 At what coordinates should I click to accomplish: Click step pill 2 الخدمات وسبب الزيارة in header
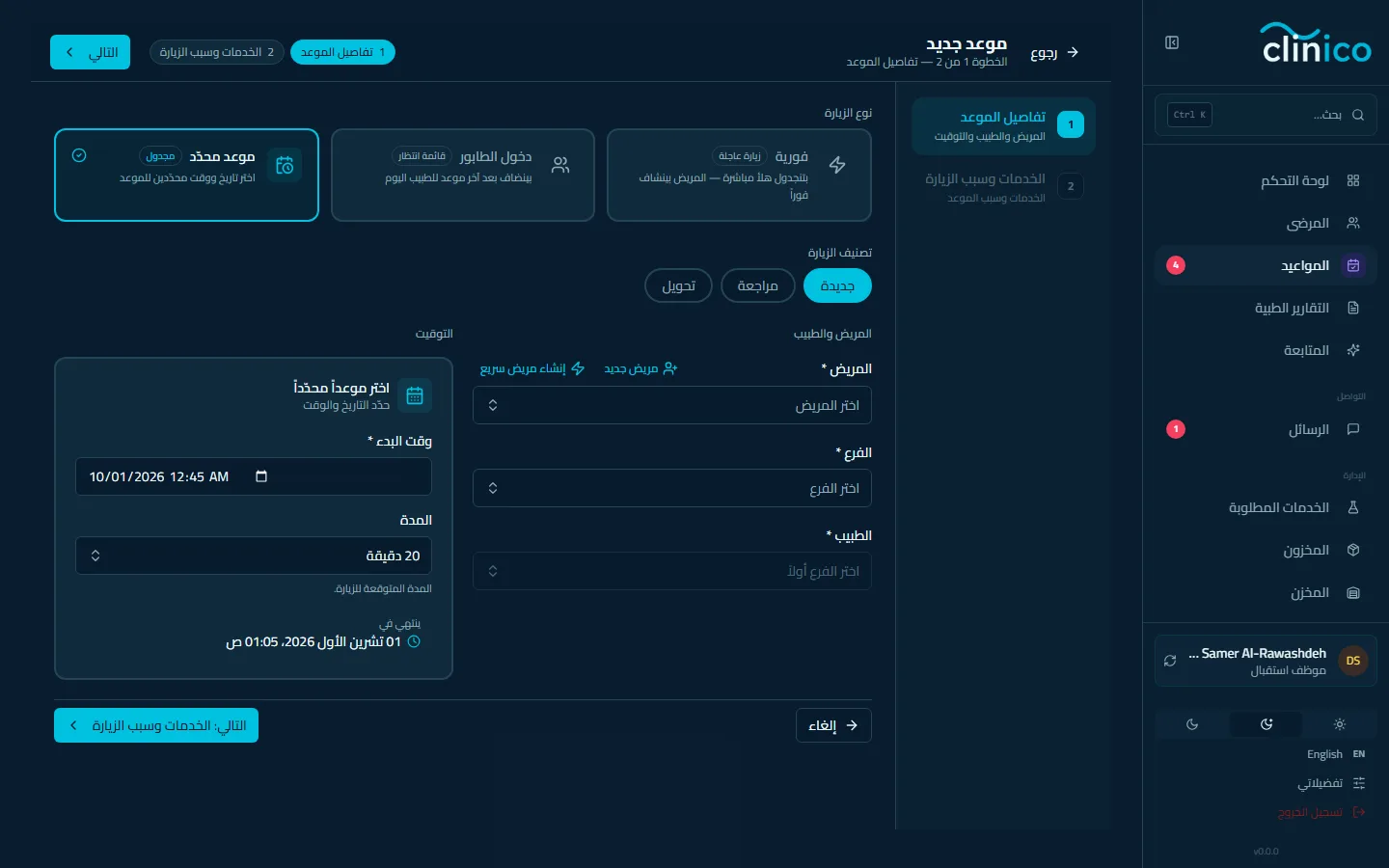[217, 52]
